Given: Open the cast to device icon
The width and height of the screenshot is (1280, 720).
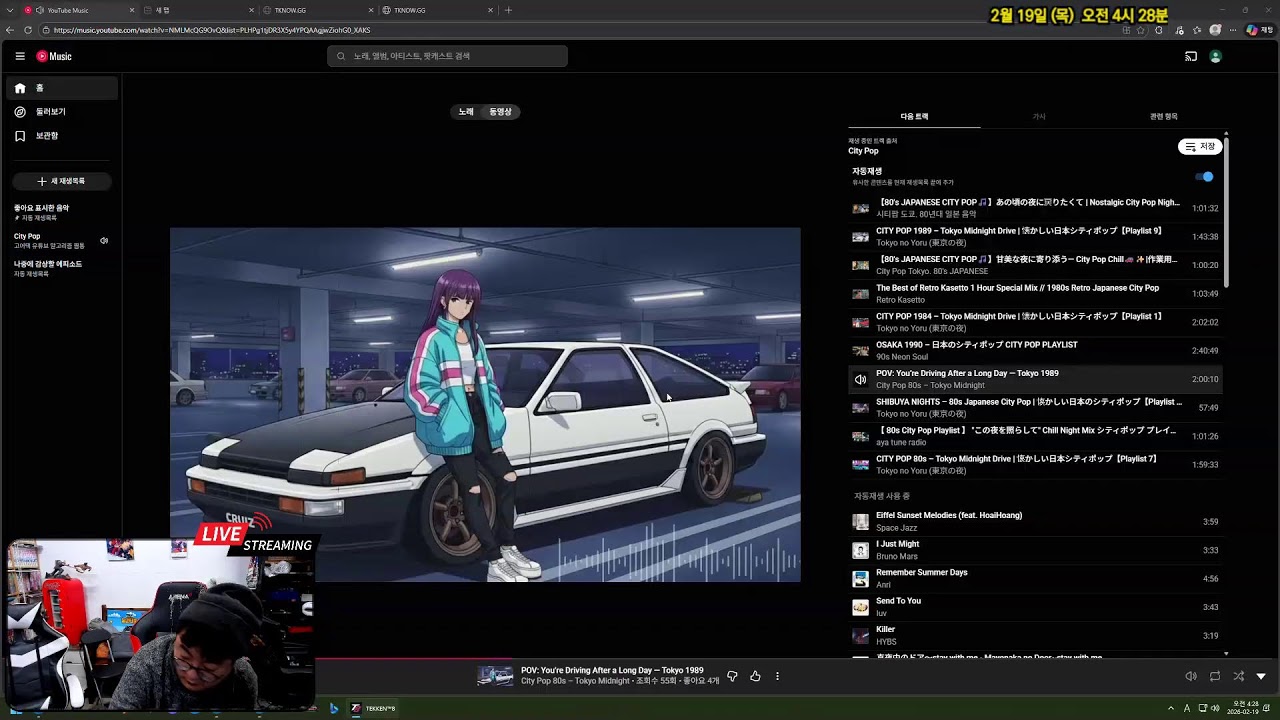Looking at the screenshot, I should pyautogui.click(x=1191, y=57).
